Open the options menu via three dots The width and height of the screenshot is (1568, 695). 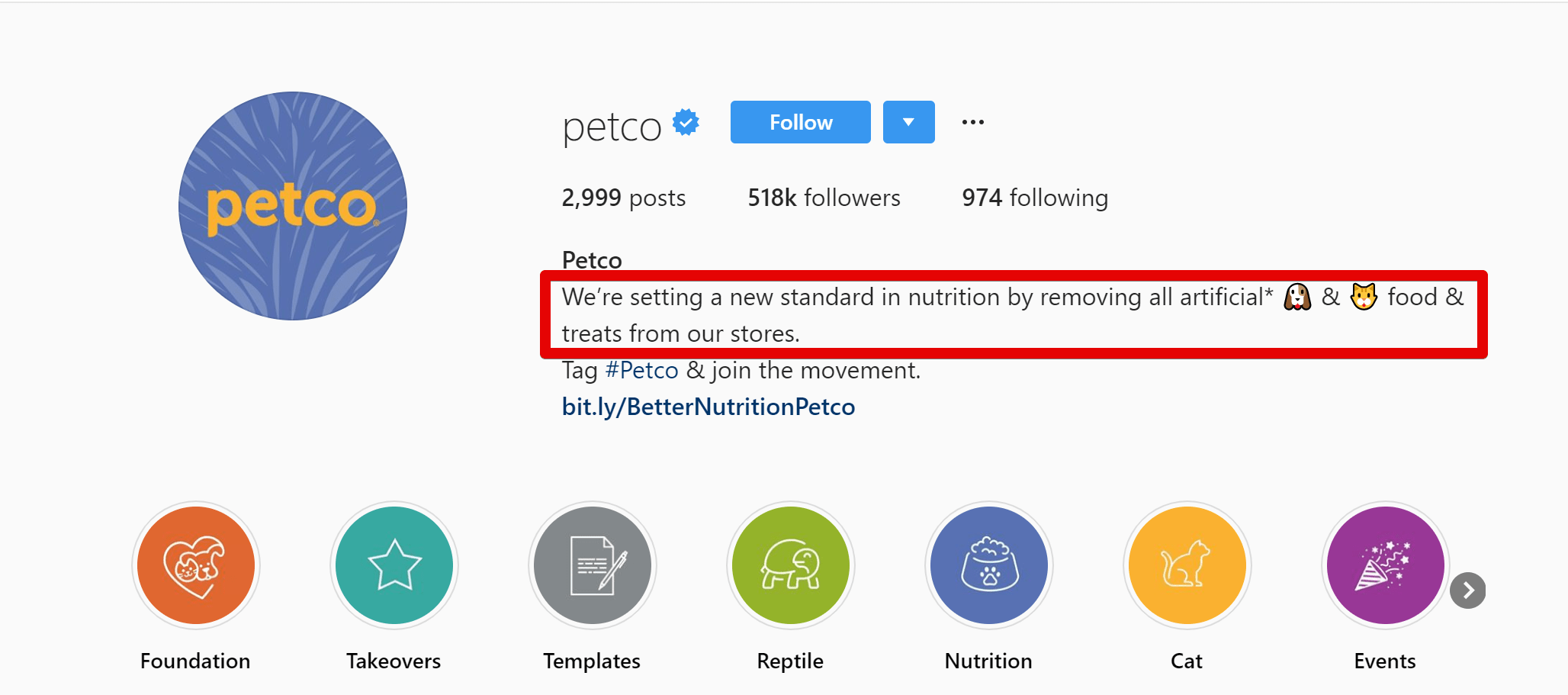tap(972, 121)
